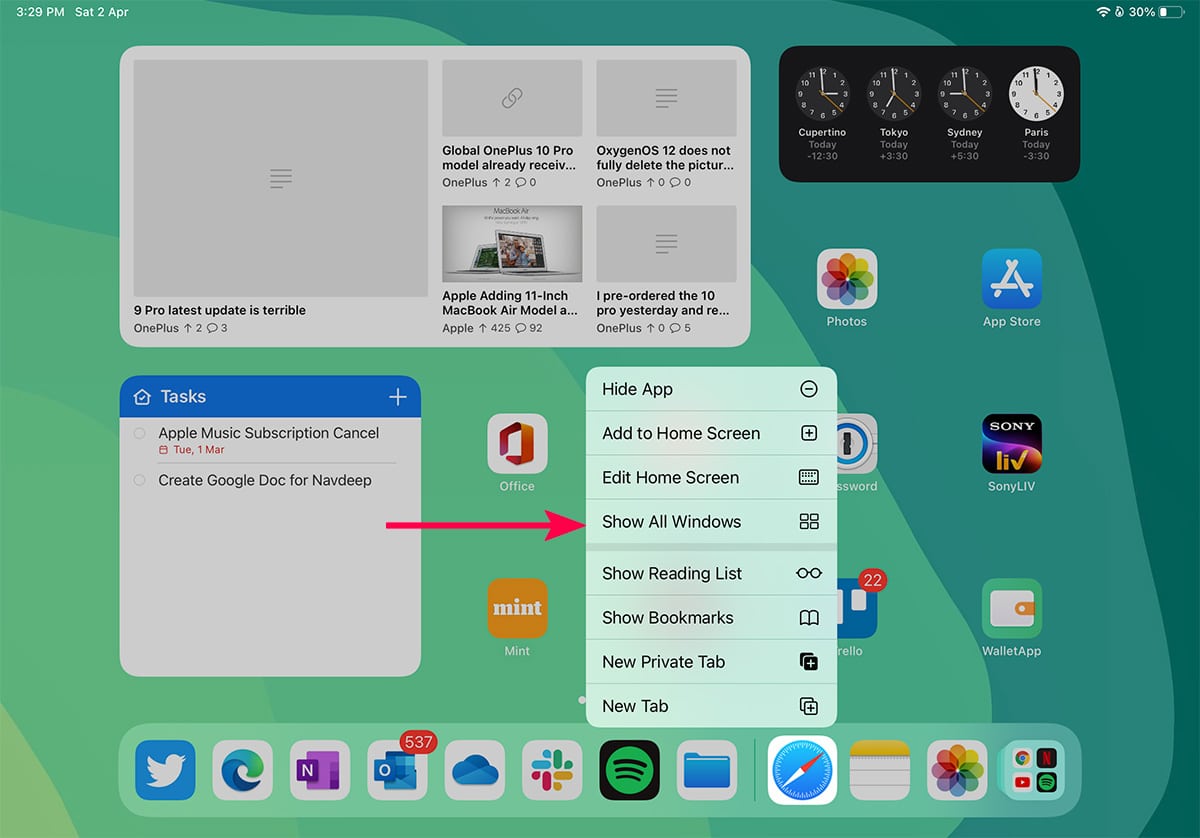The width and height of the screenshot is (1200, 838).
Task: Open OneNote from the dock
Action: pyautogui.click(x=320, y=770)
